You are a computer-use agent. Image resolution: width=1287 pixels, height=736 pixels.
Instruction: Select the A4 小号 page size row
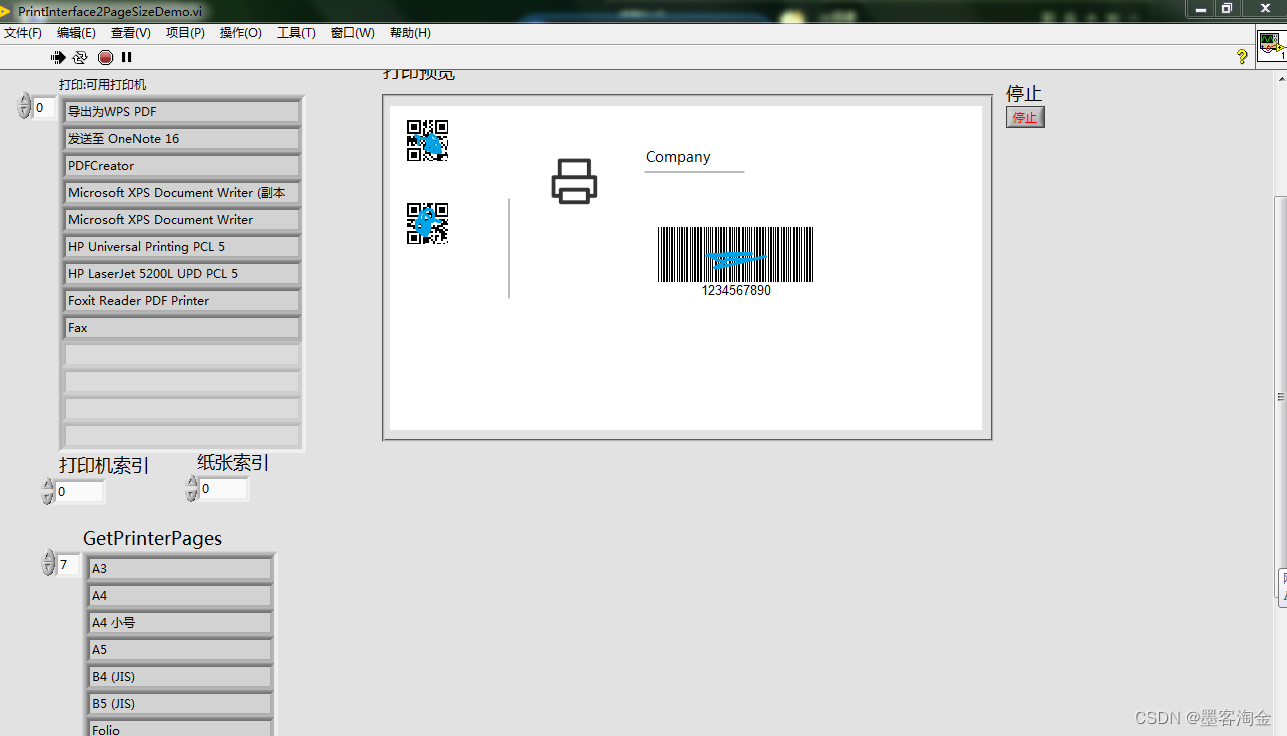click(x=180, y=623)
